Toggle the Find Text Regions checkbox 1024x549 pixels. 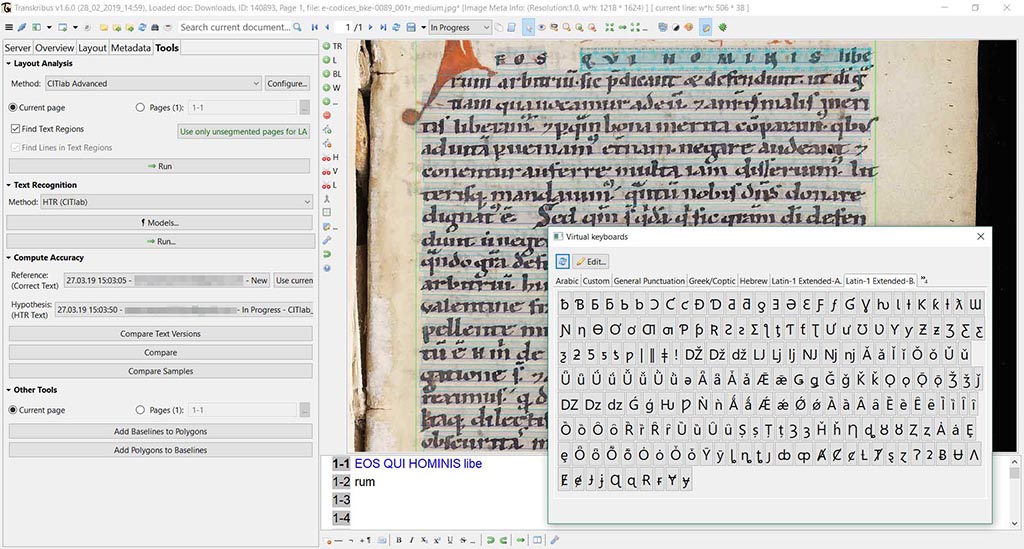click(x=15, y=129)
